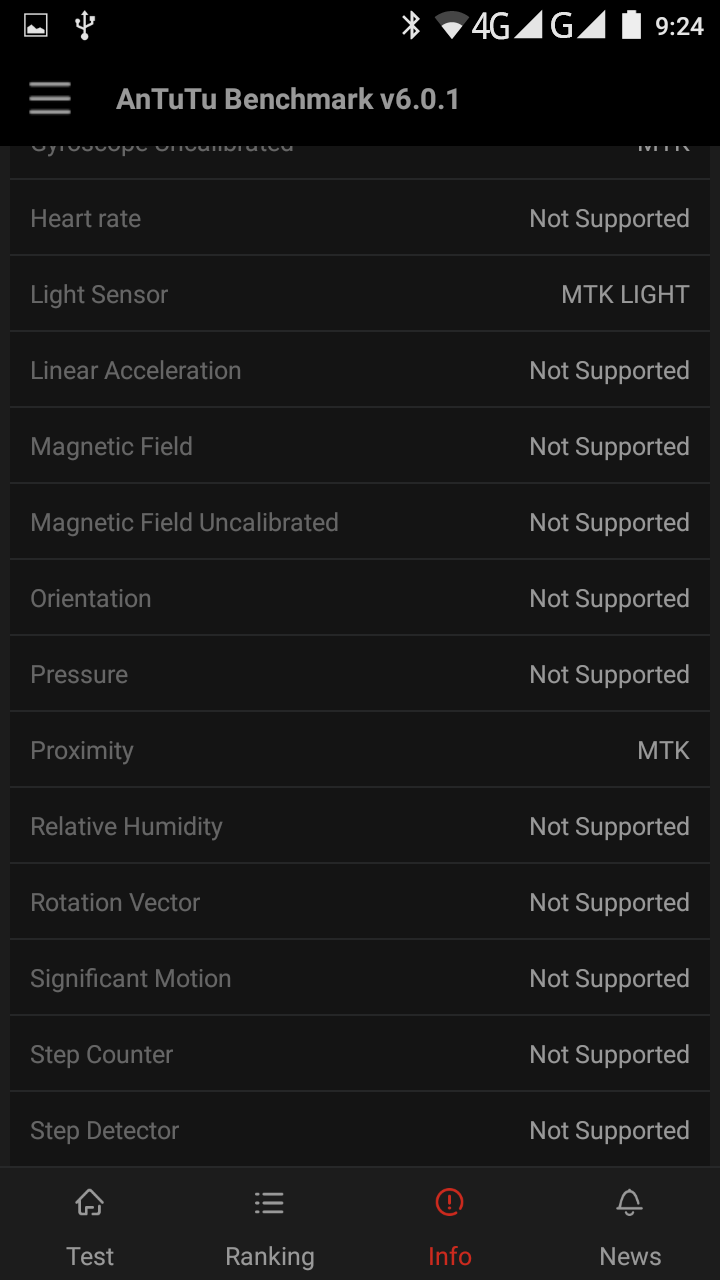Switch to the News tab label

tap(630, 1256)
